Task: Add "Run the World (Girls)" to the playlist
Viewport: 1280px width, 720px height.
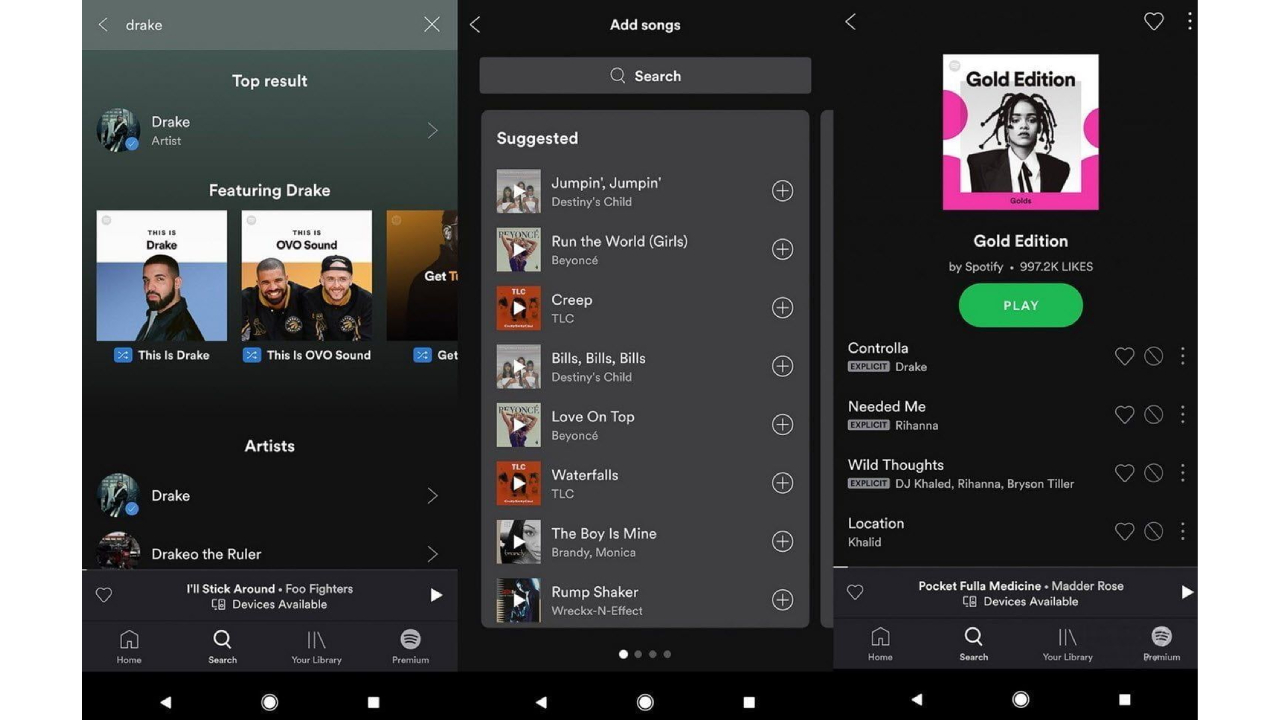Action: 783,249
